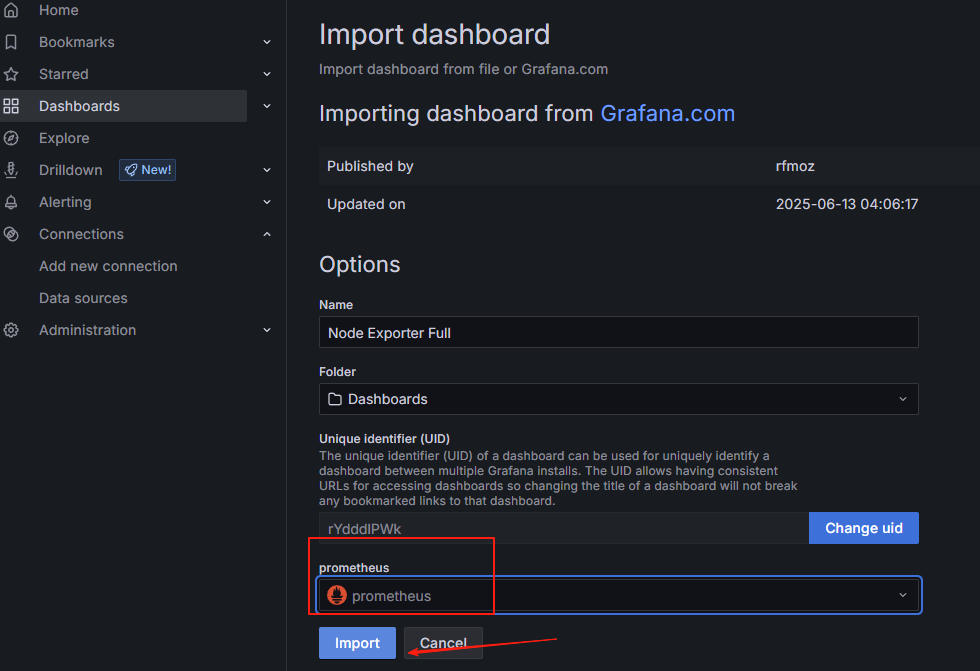The height and width of the screenshot is (671, 980).
Task: Click the folder icon in Folder field
Action: click(335, 399)
